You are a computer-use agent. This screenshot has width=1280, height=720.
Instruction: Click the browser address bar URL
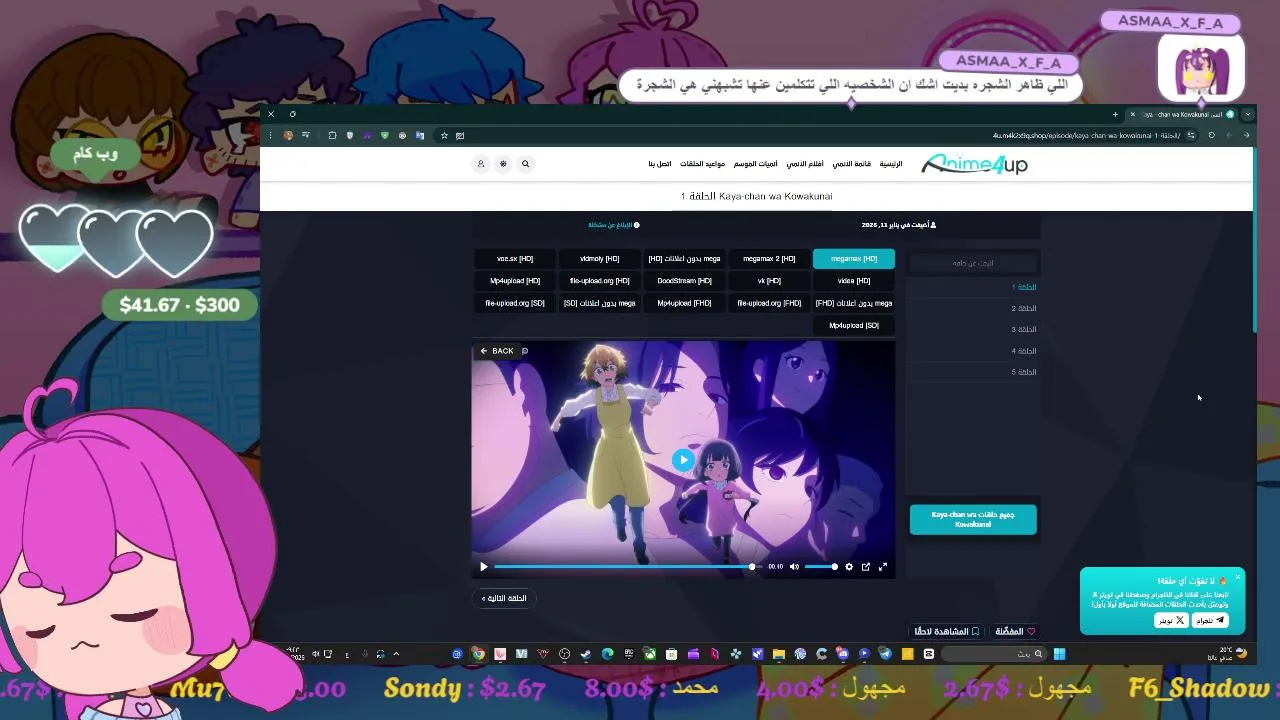point(1085,135)
